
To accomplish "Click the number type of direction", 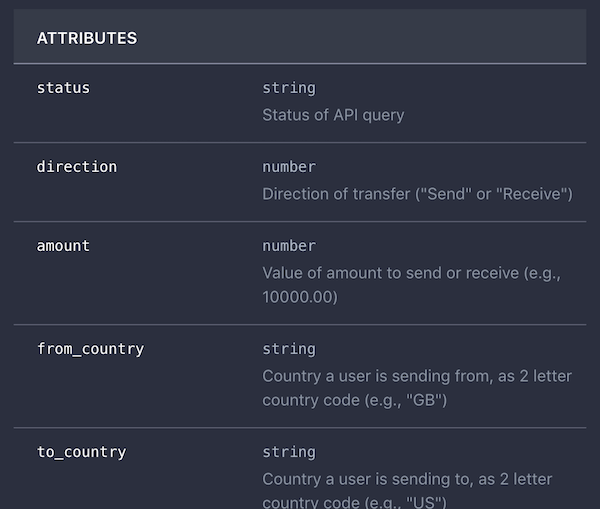I will (x=289, y=167).
